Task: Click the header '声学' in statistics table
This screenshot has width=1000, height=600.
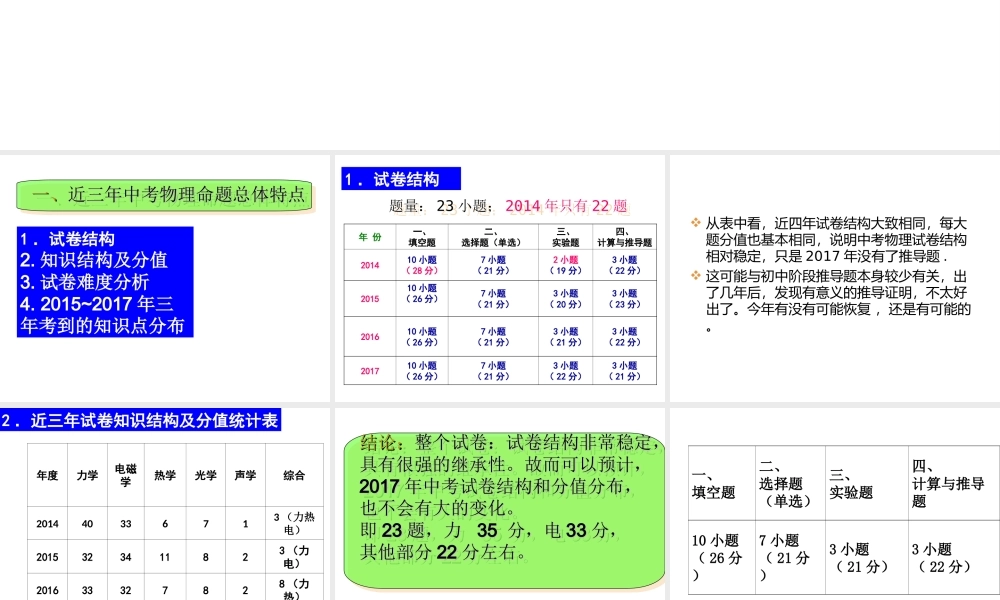Action: pos(245,476)
